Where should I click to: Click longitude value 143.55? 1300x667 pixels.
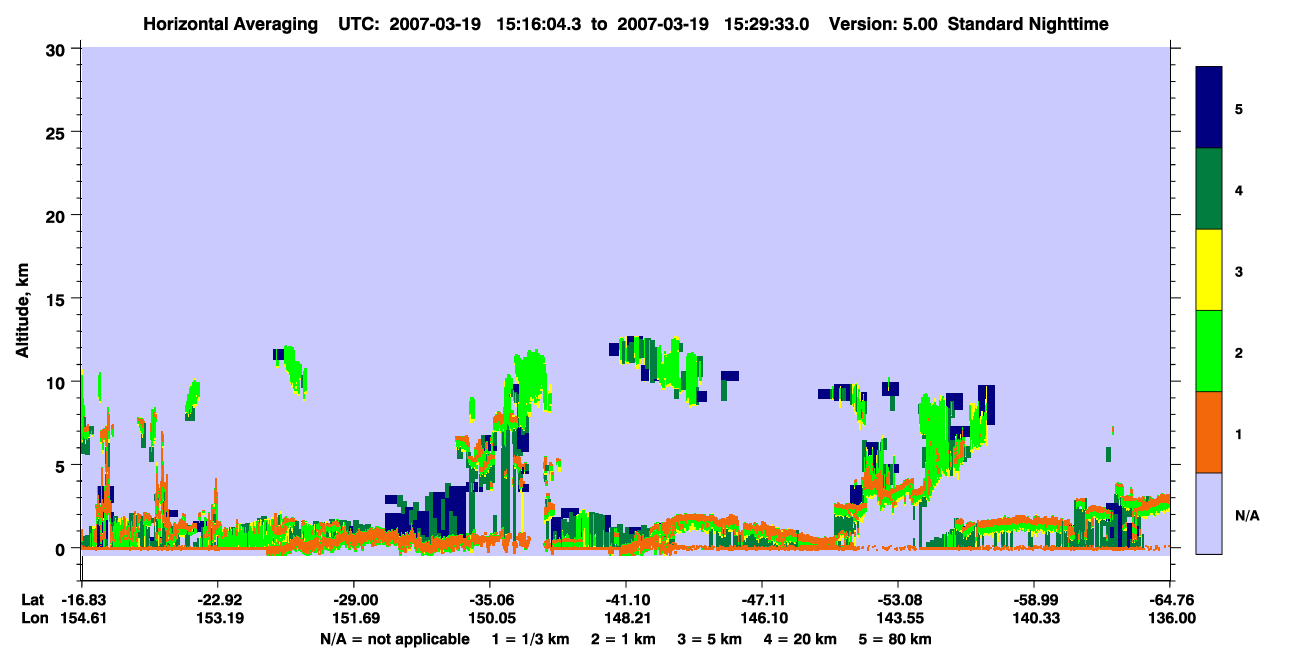pyautogui.click(x=898, y=619)
